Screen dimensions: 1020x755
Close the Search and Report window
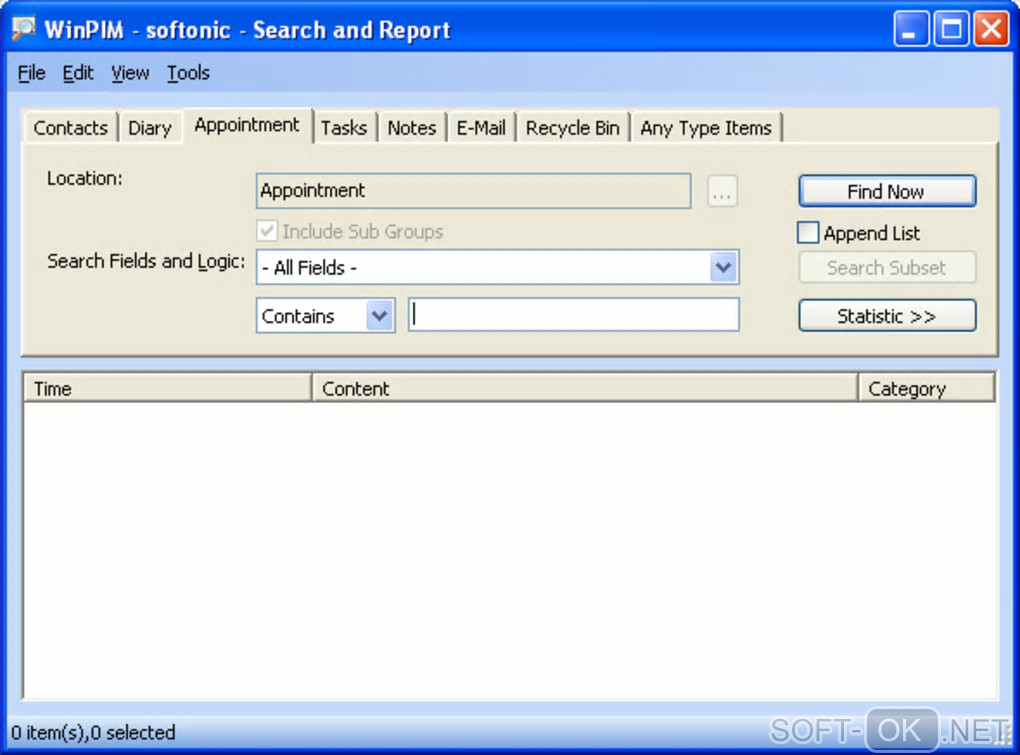991,29
